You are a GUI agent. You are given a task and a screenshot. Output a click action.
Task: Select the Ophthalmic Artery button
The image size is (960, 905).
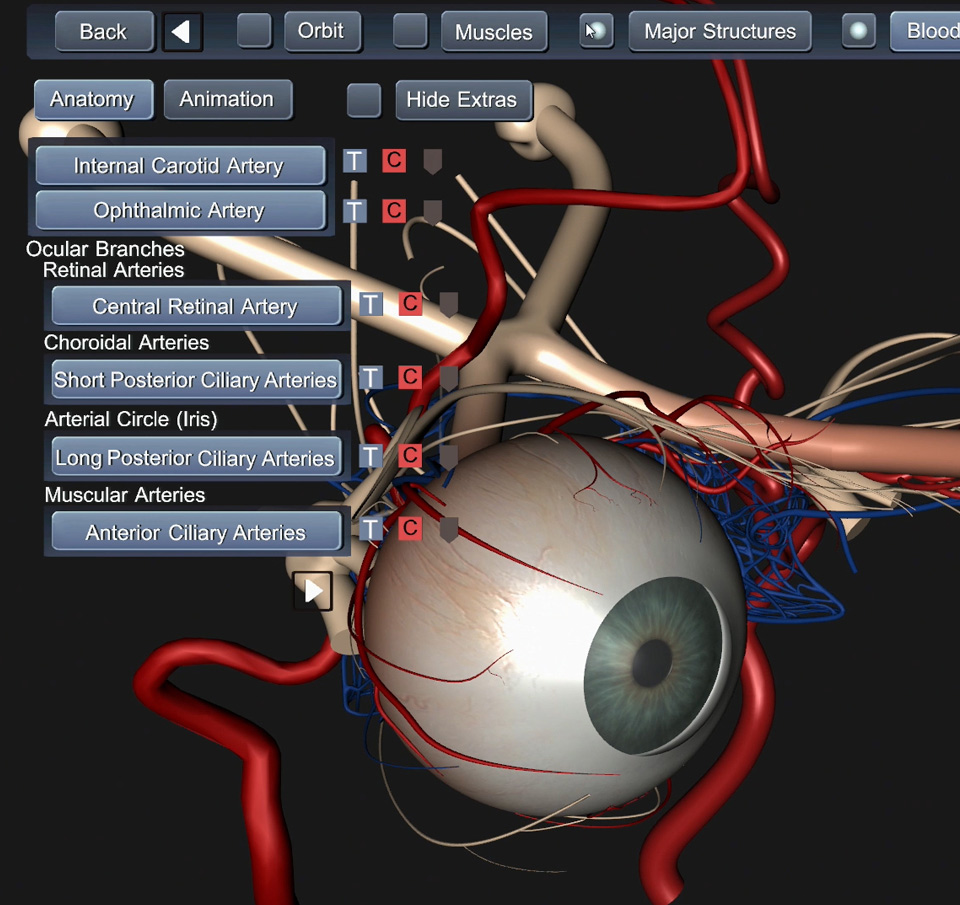[x=180, y=211]
